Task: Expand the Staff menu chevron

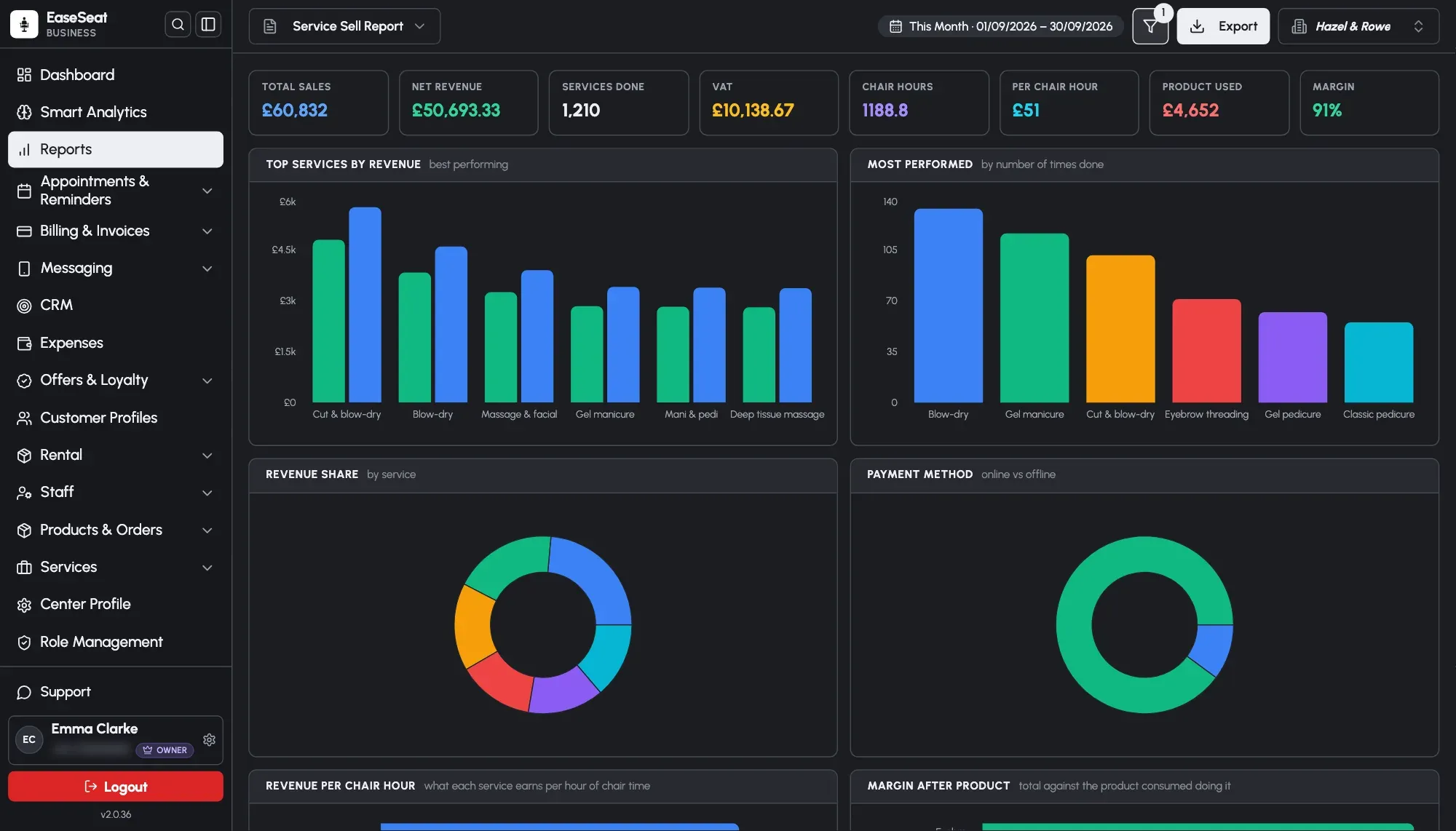Action: [207, 493]
